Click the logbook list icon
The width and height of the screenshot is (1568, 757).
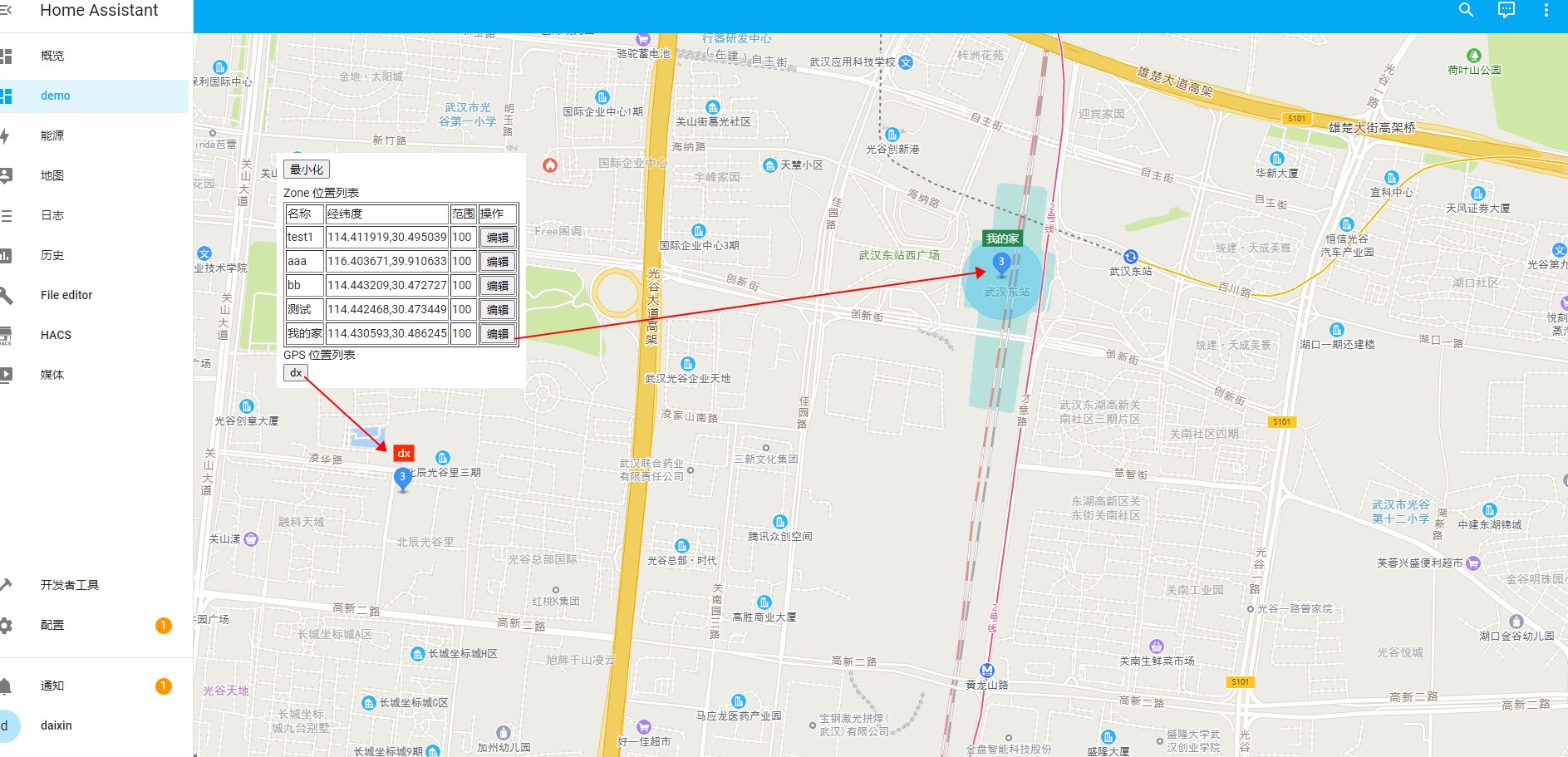point(6,215)
